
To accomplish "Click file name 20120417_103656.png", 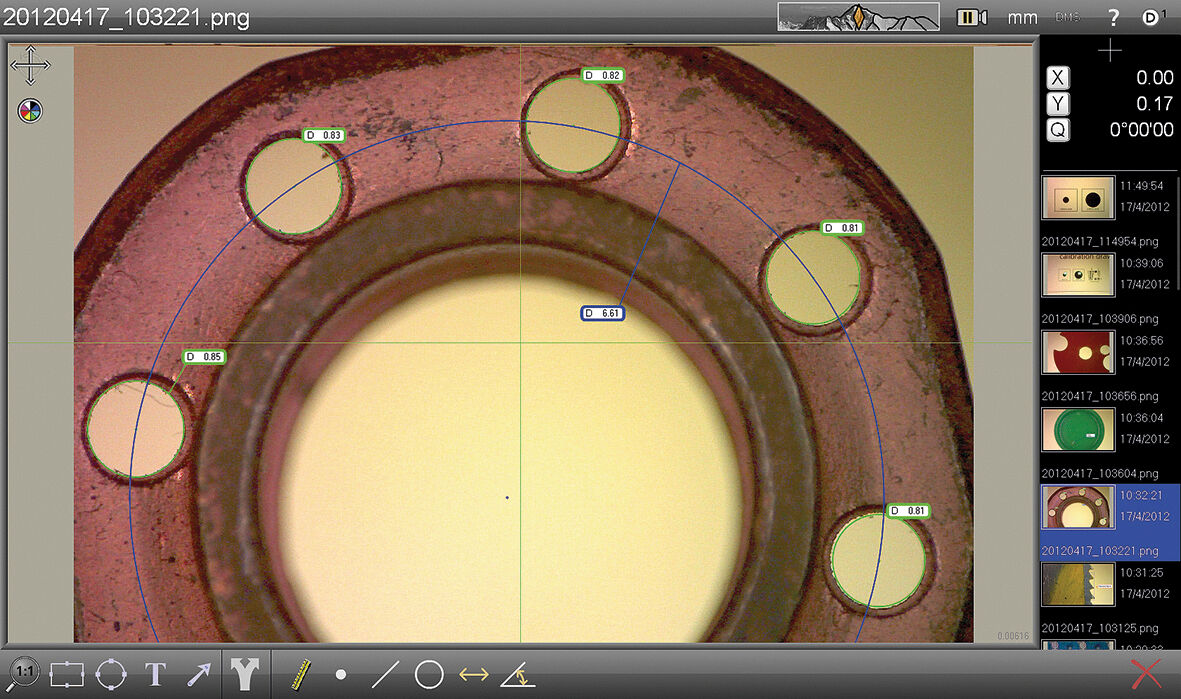I will pos(1100,396).
